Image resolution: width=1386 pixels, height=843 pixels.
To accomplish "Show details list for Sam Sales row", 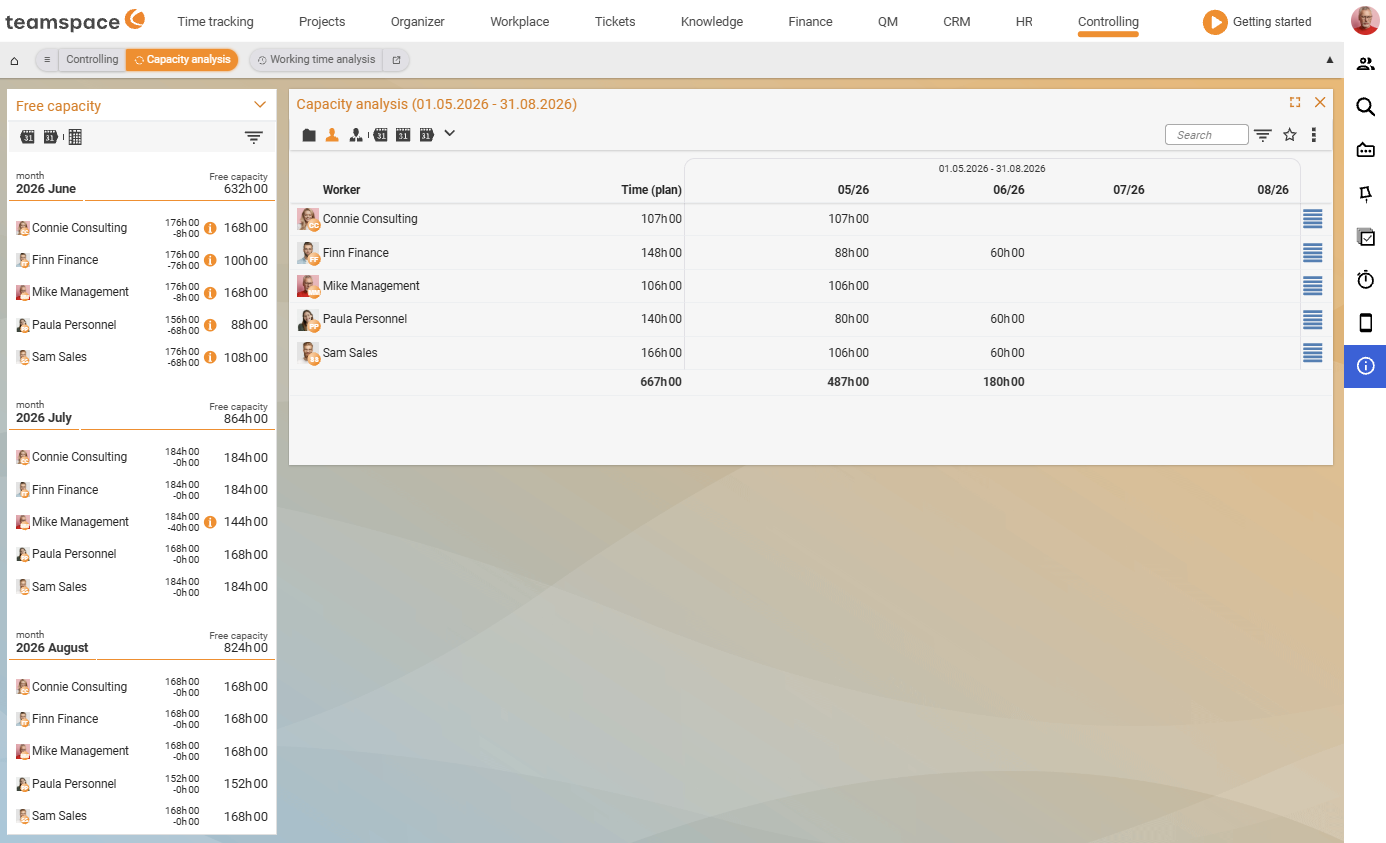I will pos(1313,353).
